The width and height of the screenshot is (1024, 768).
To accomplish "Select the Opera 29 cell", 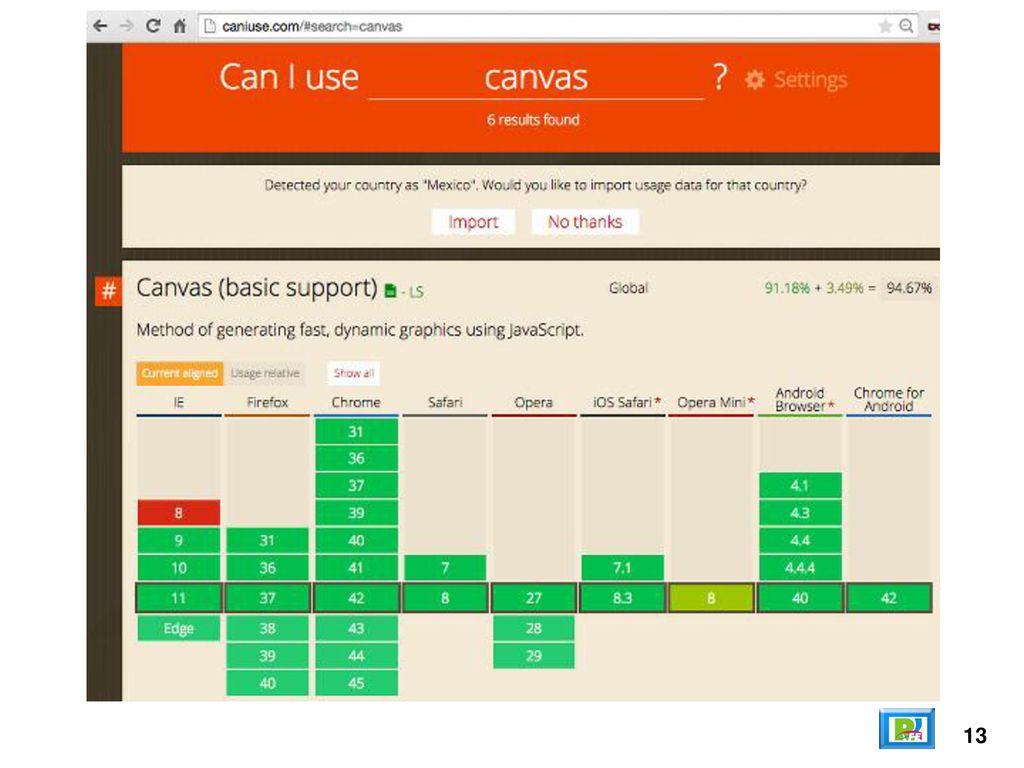I will tap(534, 656).
